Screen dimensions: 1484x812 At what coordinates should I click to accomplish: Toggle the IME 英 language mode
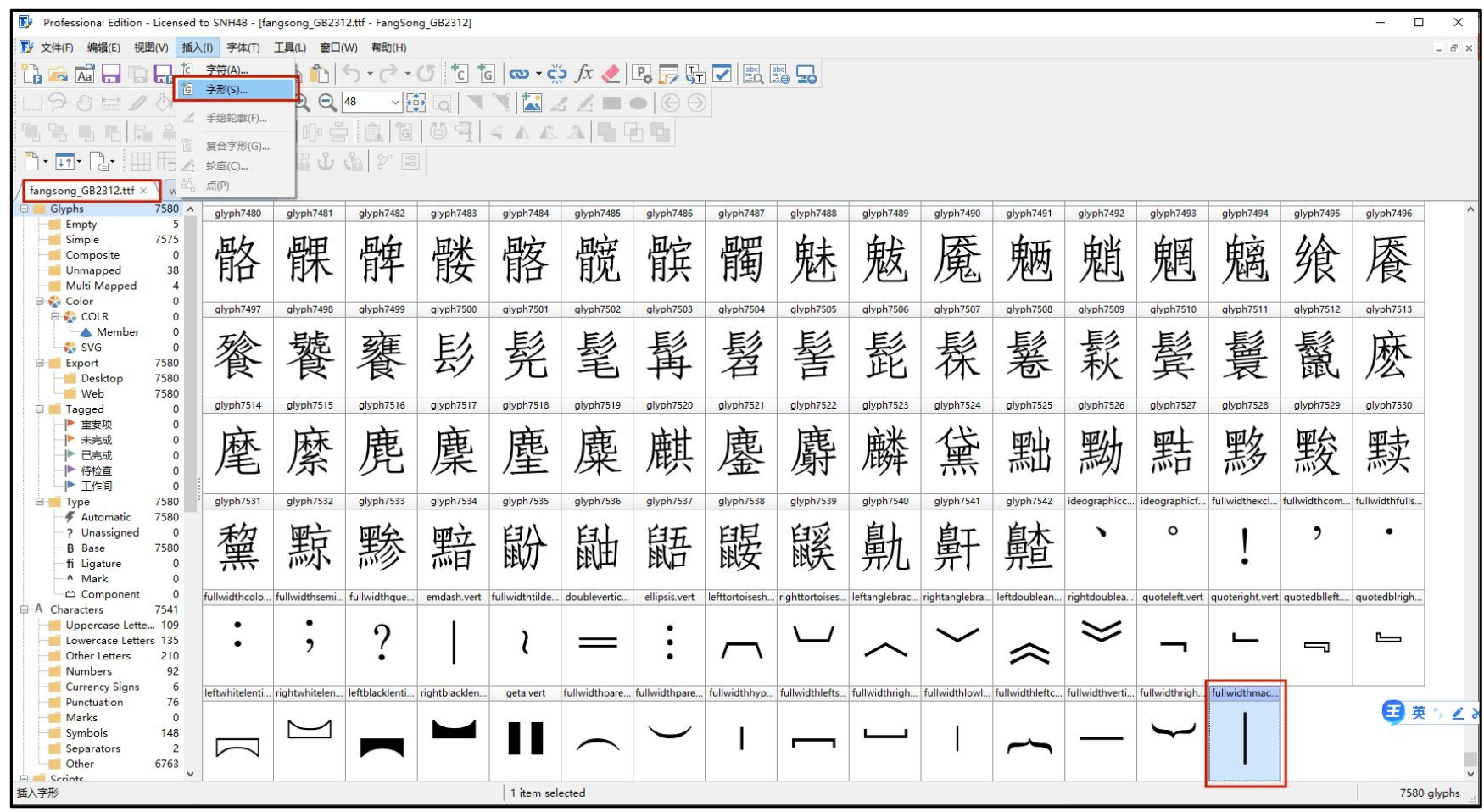point(1419,713)
